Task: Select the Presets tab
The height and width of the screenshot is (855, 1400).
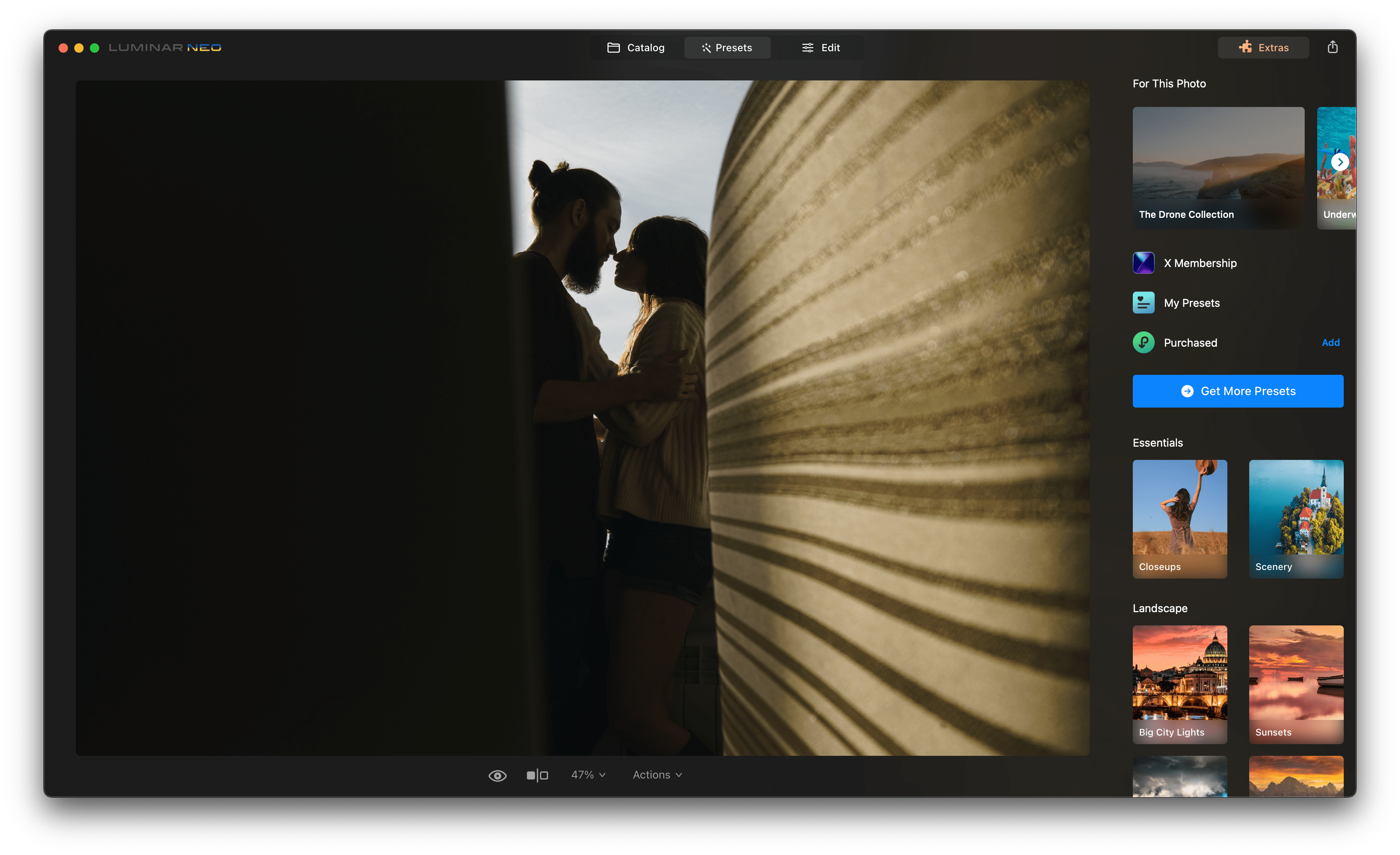Action: tap(727, 48)
